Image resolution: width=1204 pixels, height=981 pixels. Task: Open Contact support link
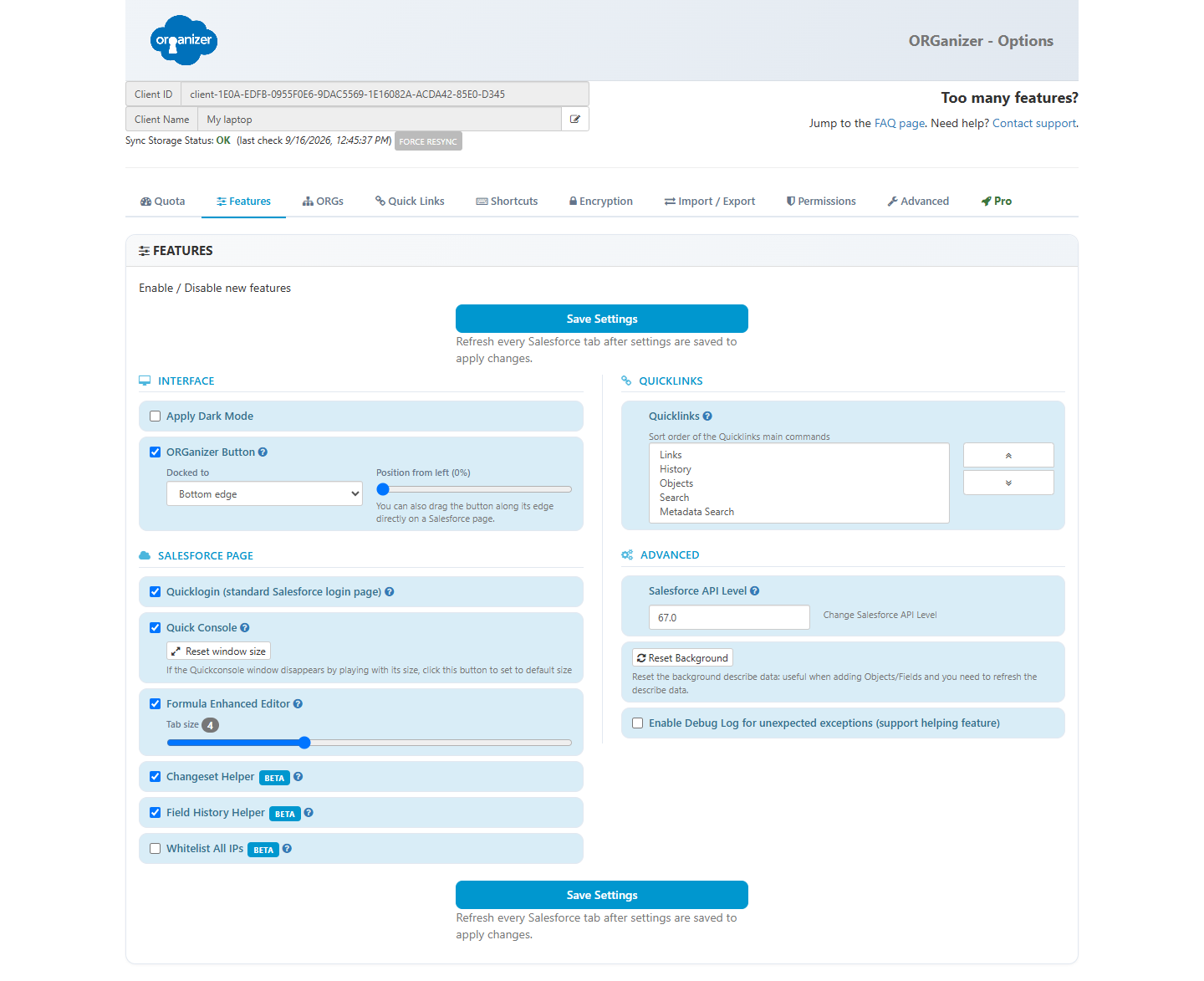click(x=1034, y=124)
